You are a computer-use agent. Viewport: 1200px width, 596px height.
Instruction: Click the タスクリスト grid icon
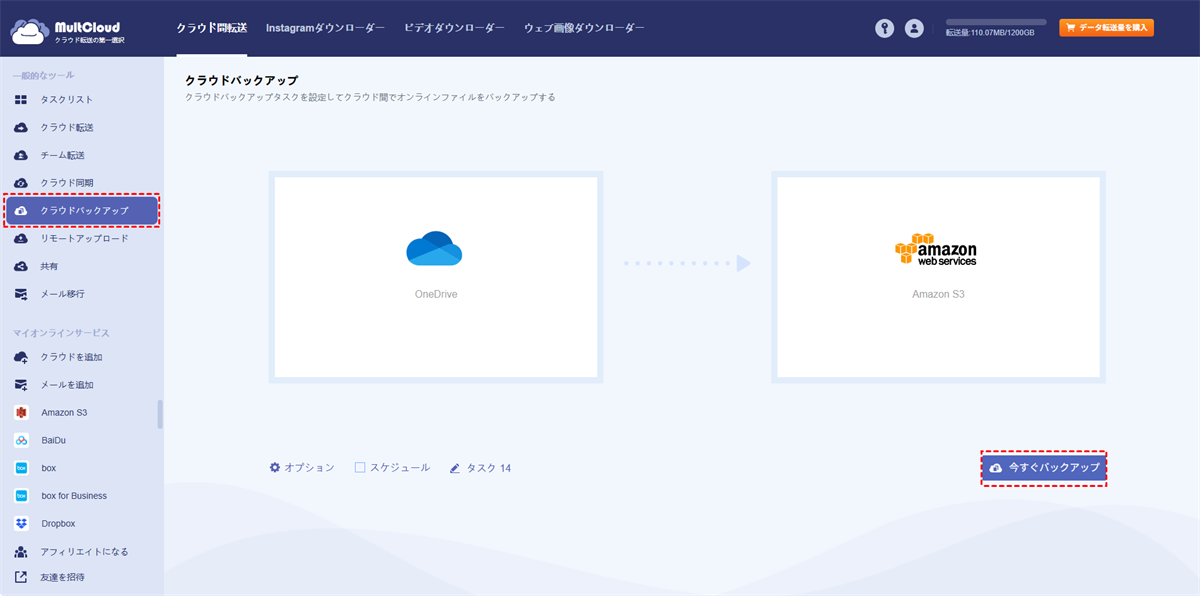(x=21, y=100)
